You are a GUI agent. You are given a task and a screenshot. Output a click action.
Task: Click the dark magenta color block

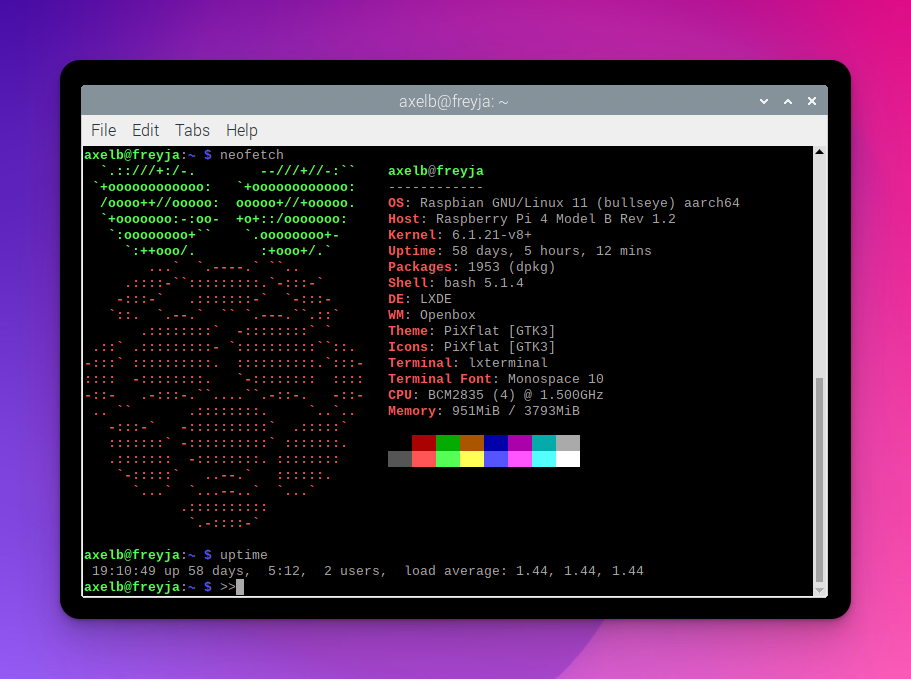pos(519,443)
